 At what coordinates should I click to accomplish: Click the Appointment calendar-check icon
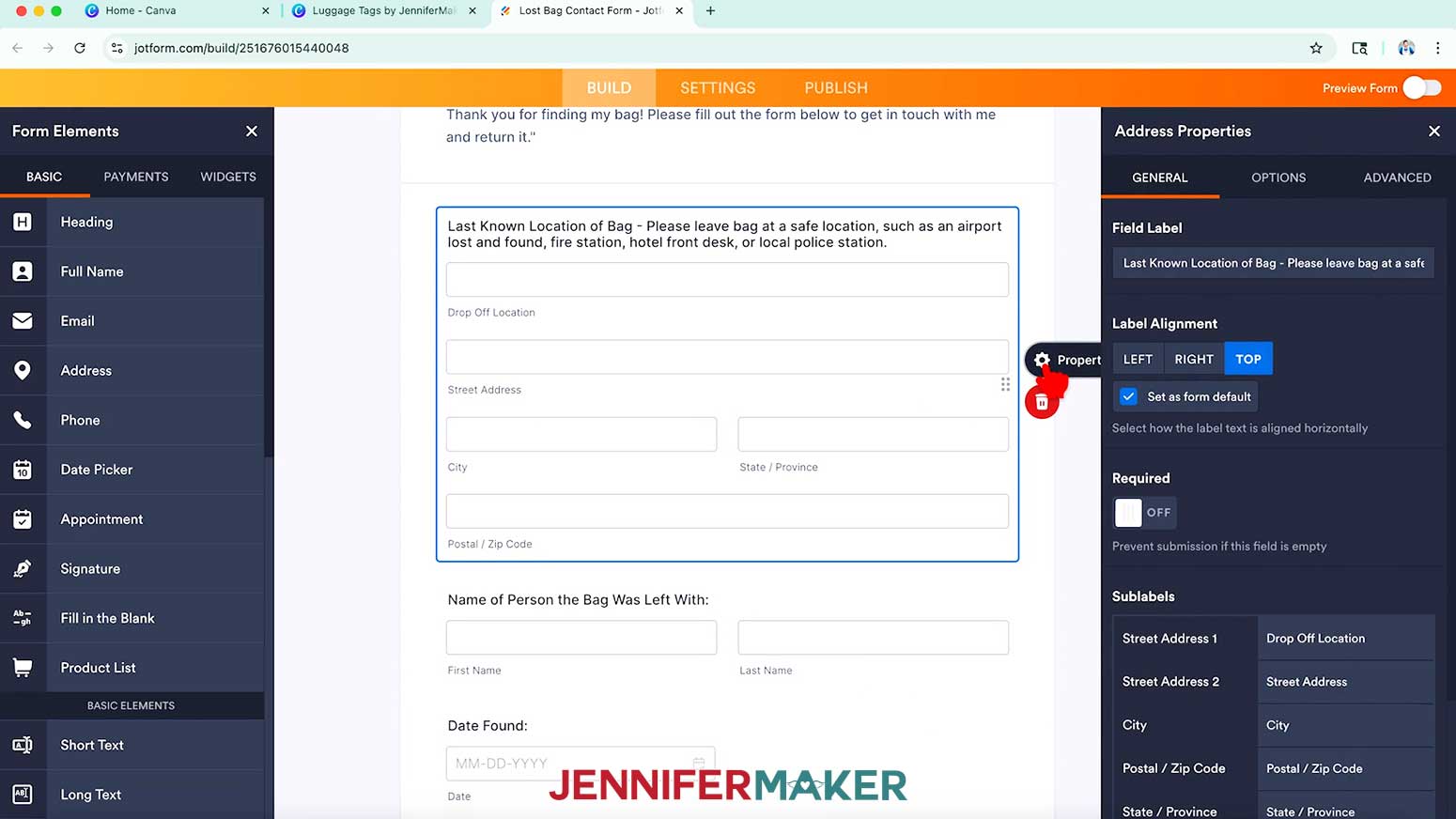pyautogui.click(x=23, y=518)
